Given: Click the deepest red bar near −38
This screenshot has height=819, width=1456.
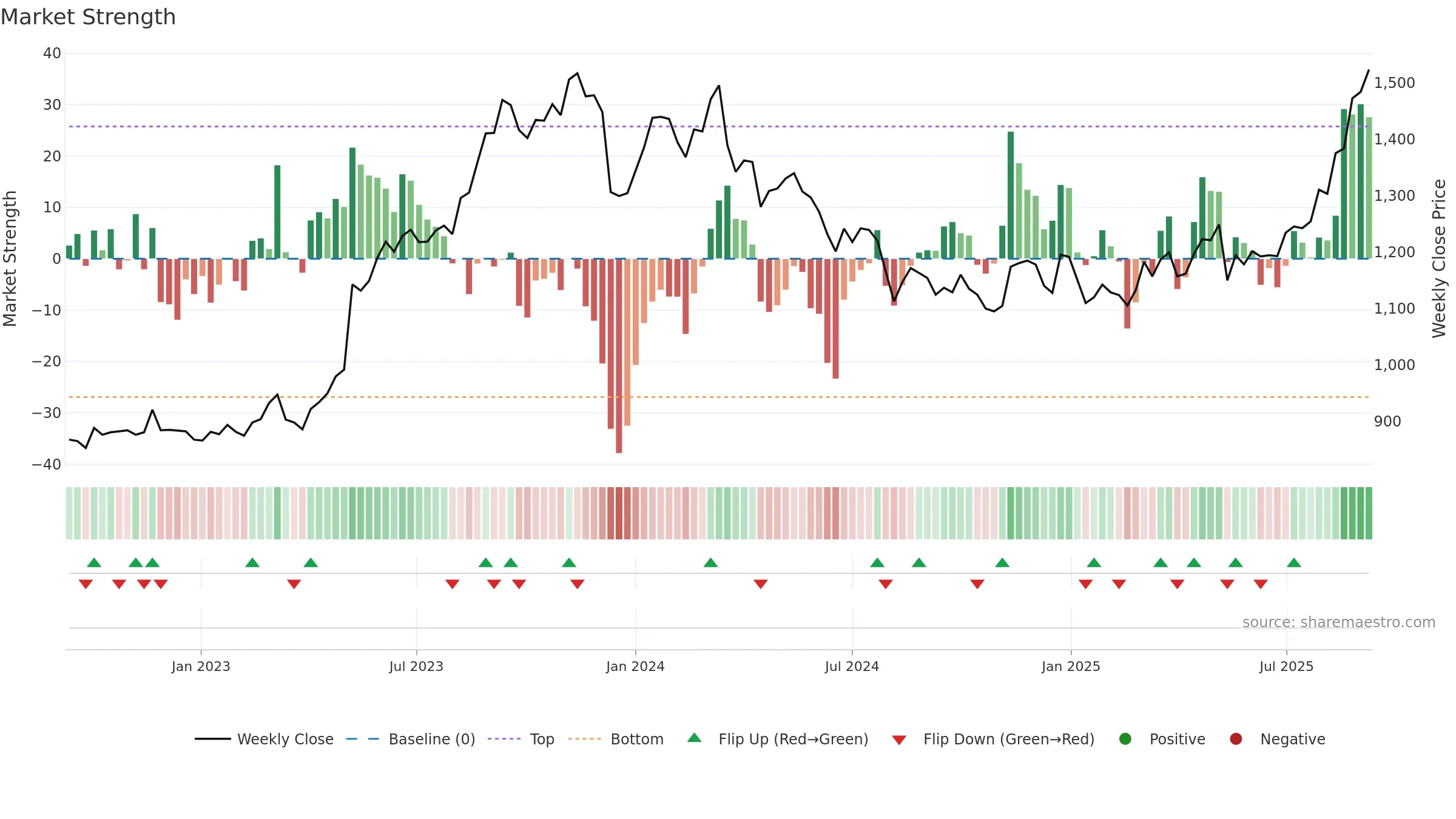Looking at the screenshot, I should click(619, 356).
